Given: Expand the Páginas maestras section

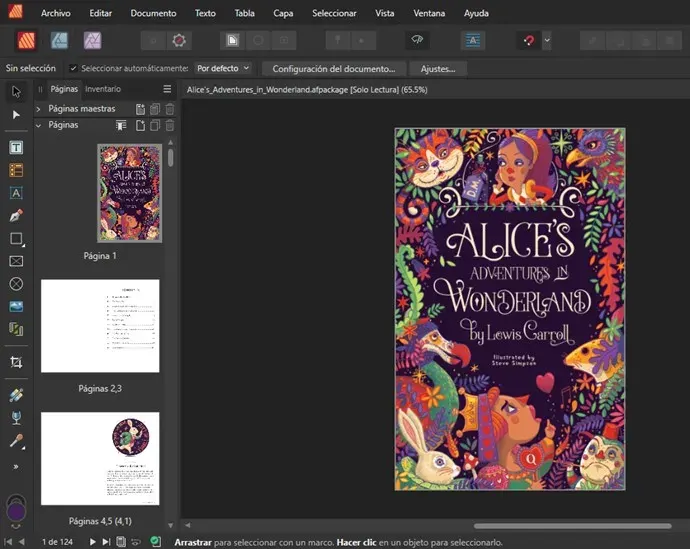Looking at the screenshot, I should 39,109.
